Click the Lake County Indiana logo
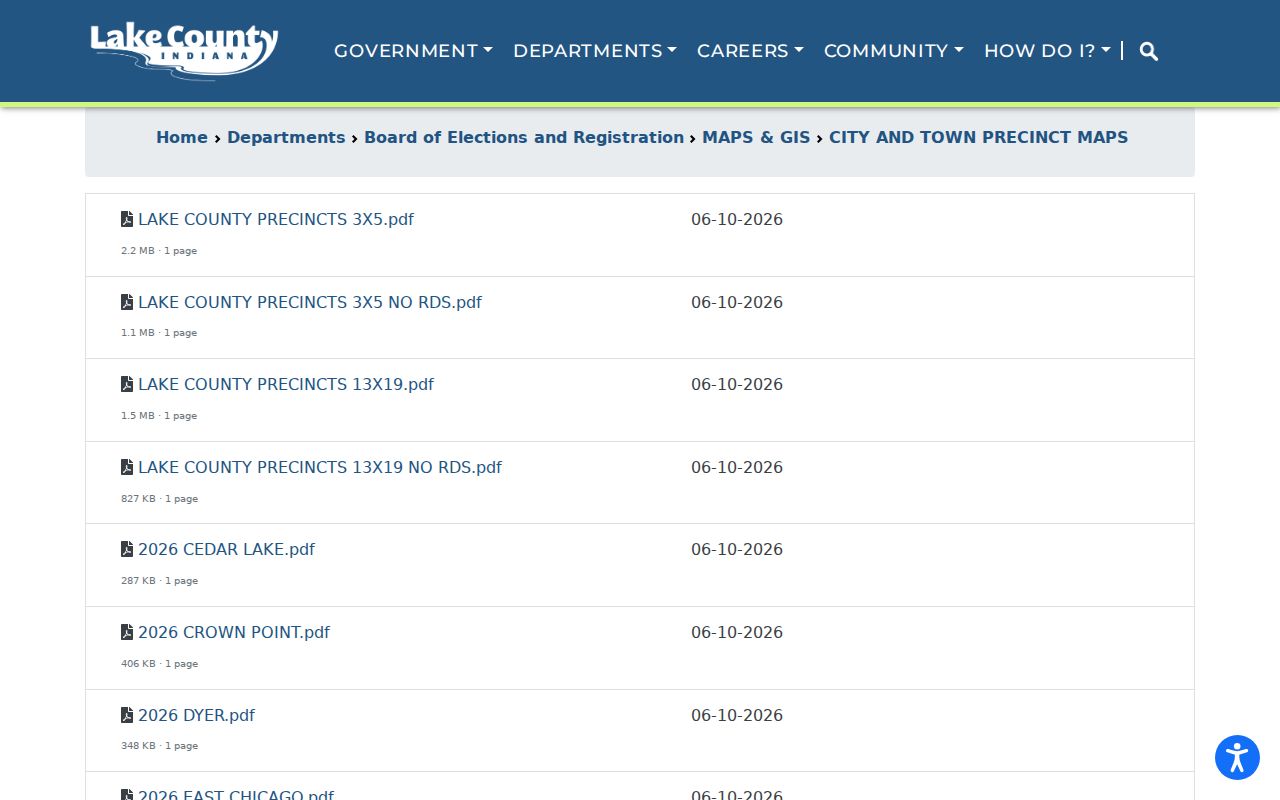This screenshot has height=800, width=1280. point(184,51)
